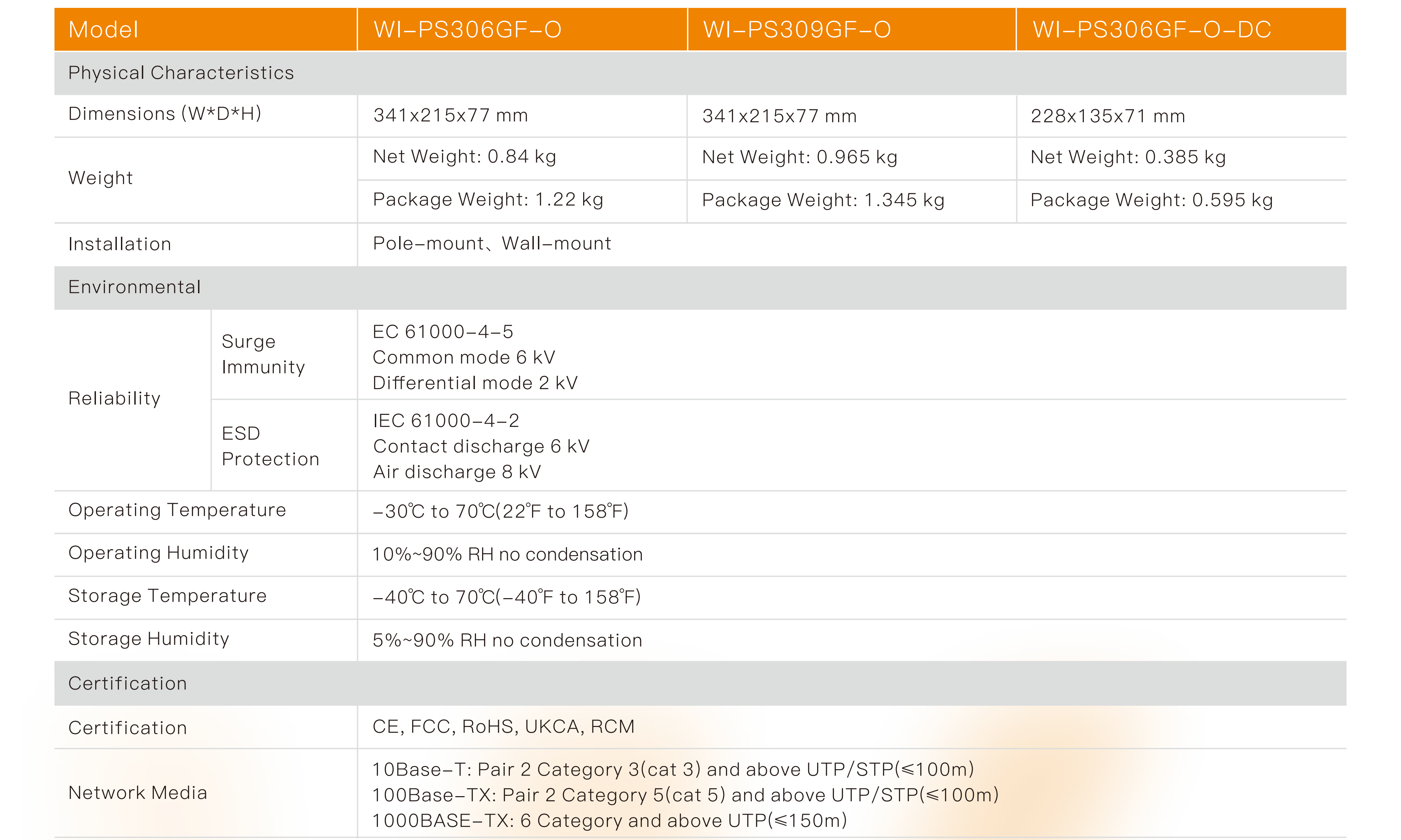Click Package Weight 0.595 kg value
Image resolution: width=1401 pixels, height=840 pixels.
[x=1151, y=200]
